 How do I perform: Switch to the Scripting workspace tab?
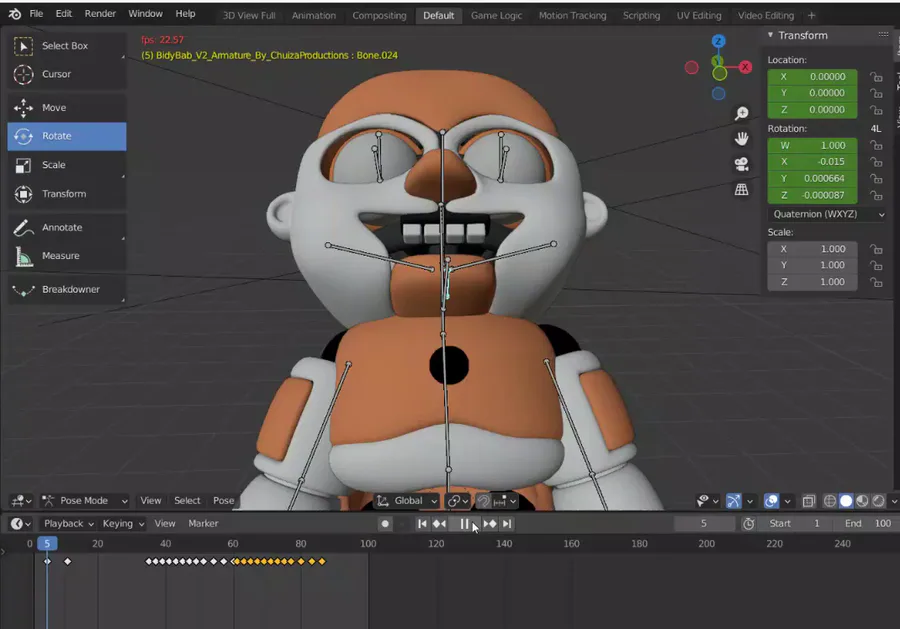tap(641, 16)
